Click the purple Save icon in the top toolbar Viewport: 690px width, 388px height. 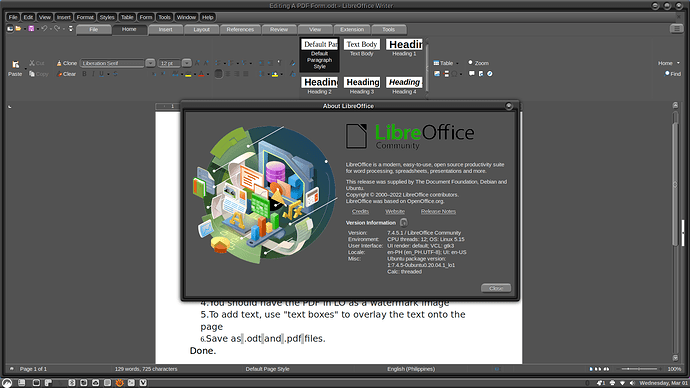[31, 29]
